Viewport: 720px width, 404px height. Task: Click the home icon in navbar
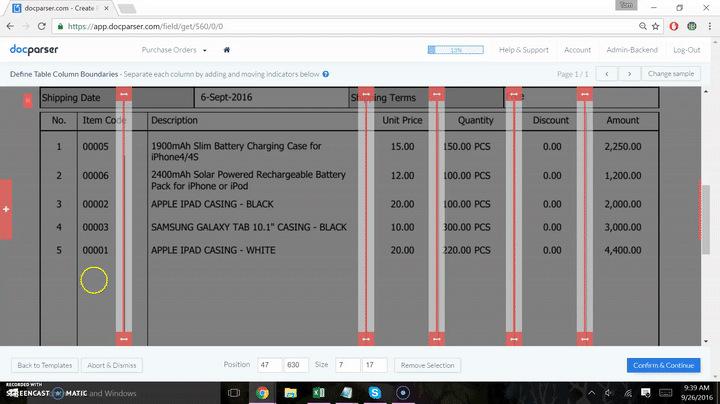pyautogui.click(x=227, y=50)
